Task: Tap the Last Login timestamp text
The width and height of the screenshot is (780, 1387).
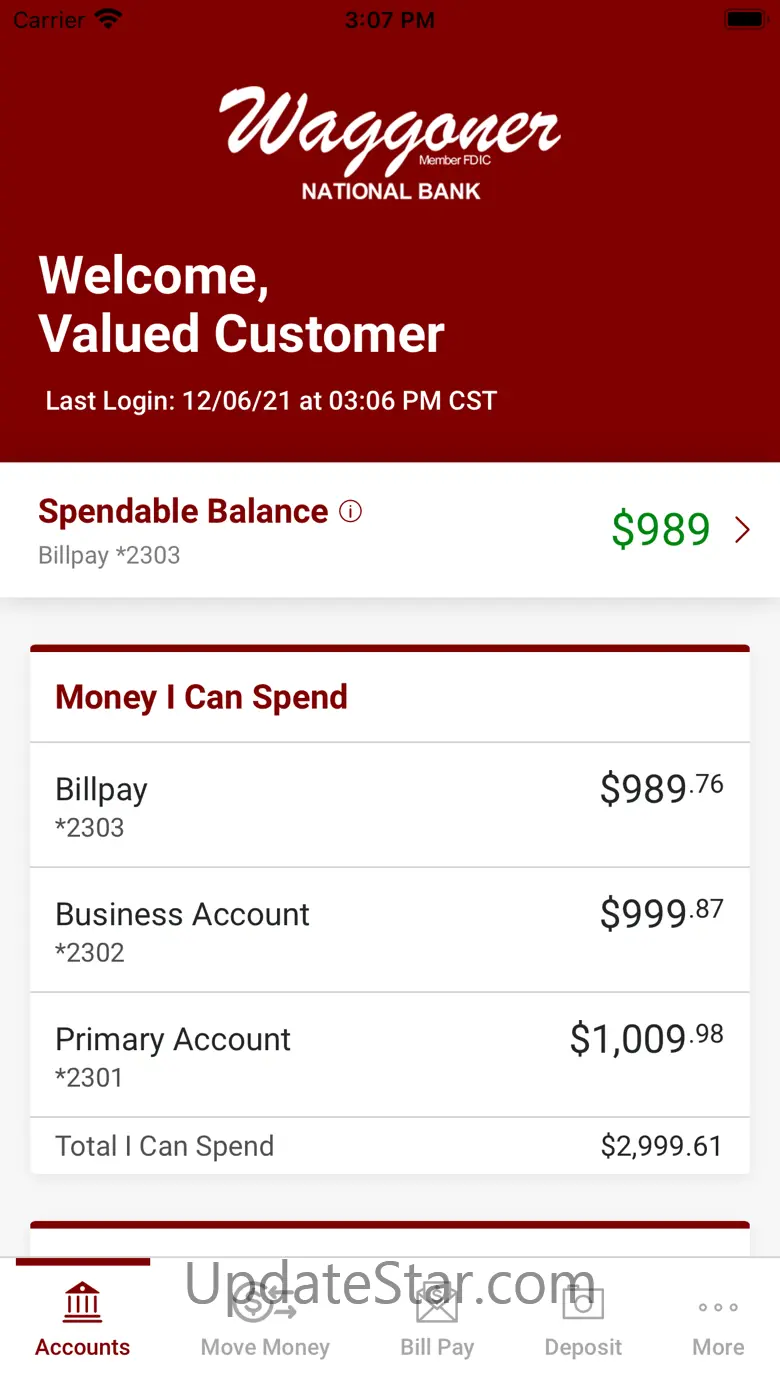Action: [271, 401]
